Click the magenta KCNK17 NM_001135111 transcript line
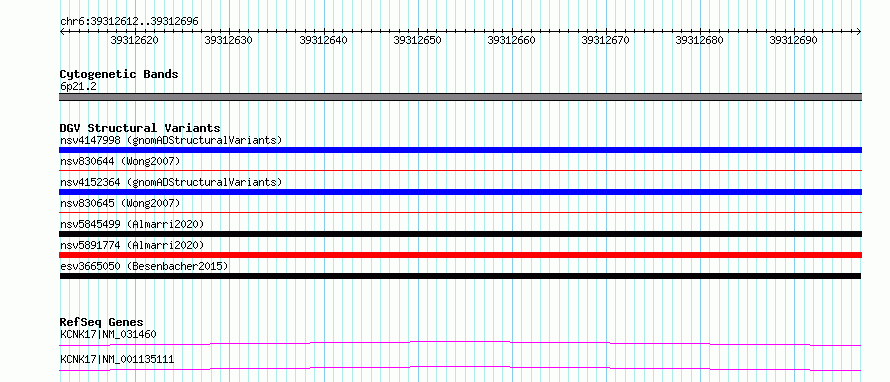Viewport: 890px width, 382px height. pos(460,368)
